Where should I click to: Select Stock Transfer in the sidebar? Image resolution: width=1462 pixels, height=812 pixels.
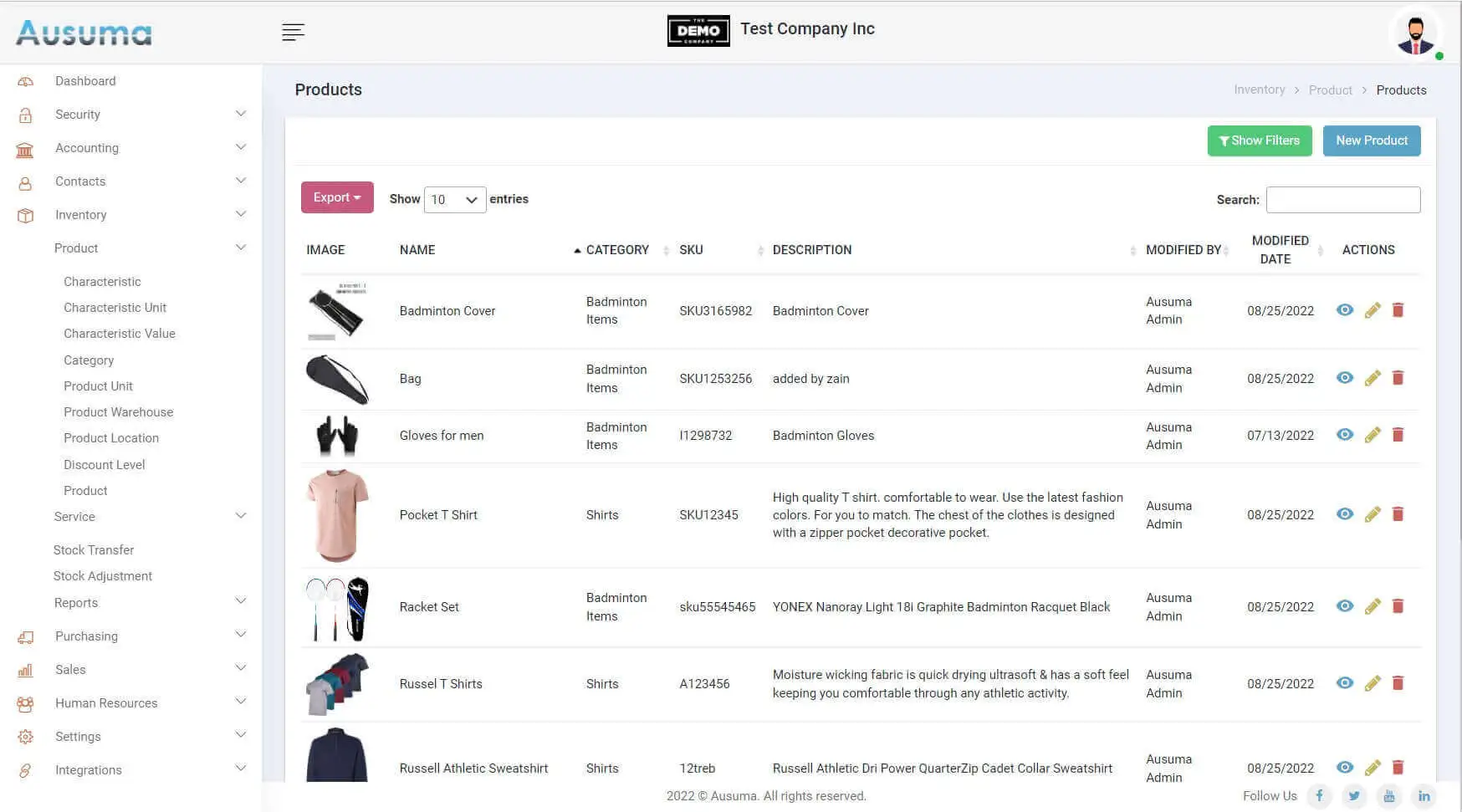(x=94, y=550)
